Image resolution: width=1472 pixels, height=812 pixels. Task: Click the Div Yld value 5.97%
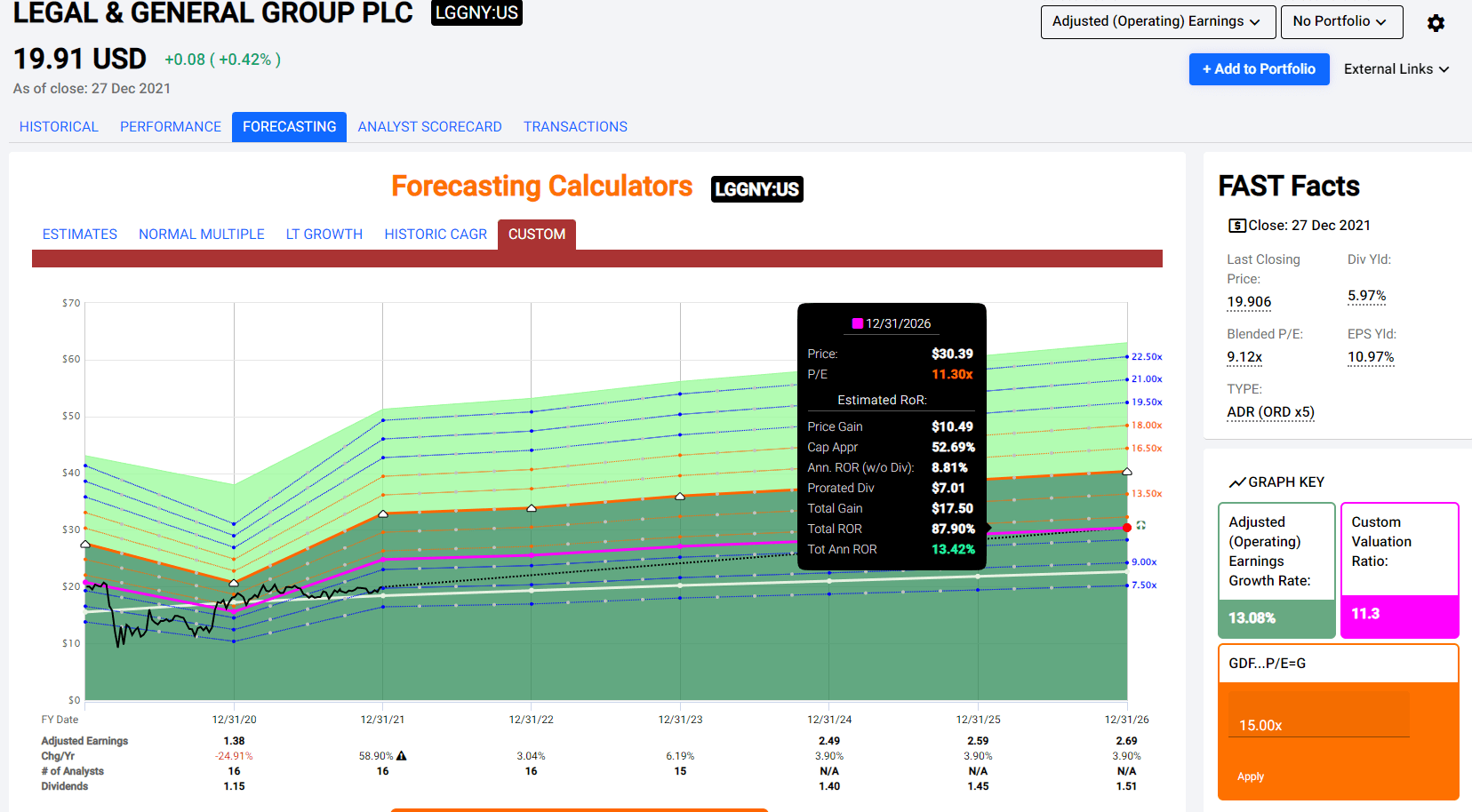1366,296
